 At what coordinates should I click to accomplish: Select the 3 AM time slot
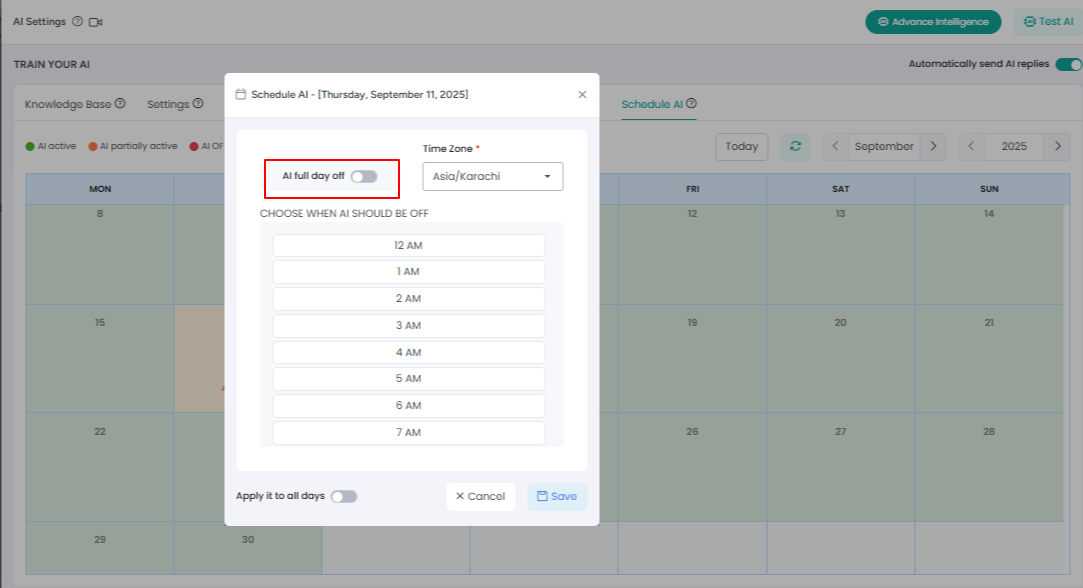409,325
